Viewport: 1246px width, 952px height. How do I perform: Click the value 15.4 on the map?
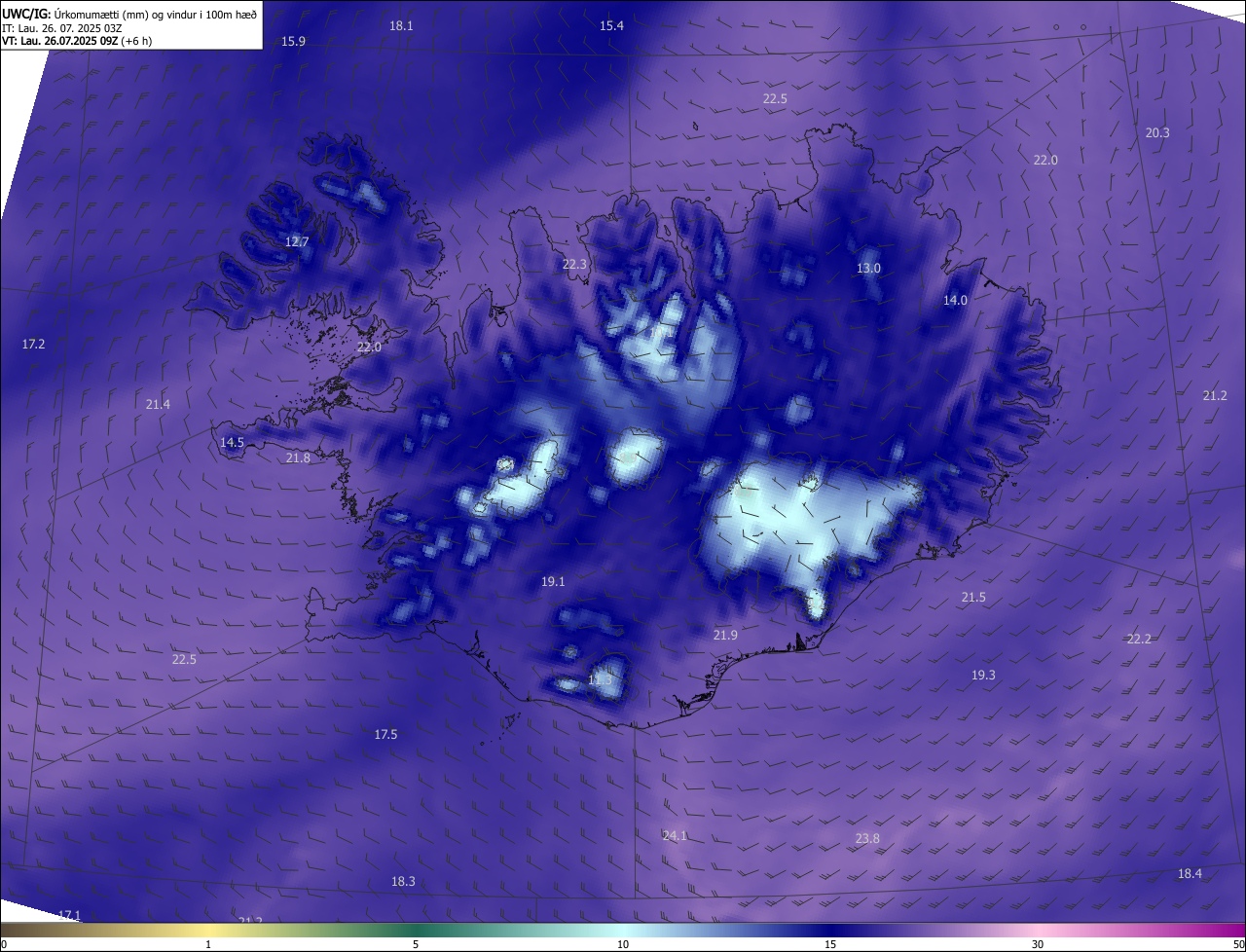(611, 25)
